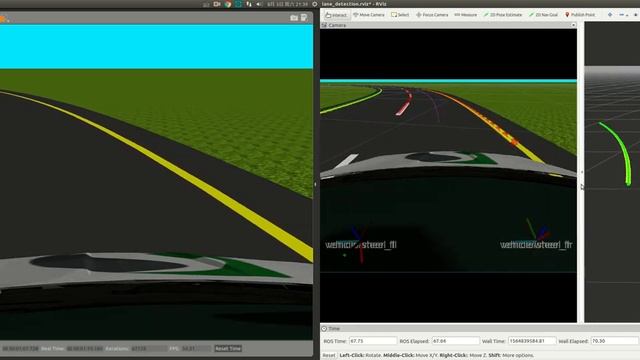
Task: Click the ROS Elapsed field
Action: click(456, 341)
